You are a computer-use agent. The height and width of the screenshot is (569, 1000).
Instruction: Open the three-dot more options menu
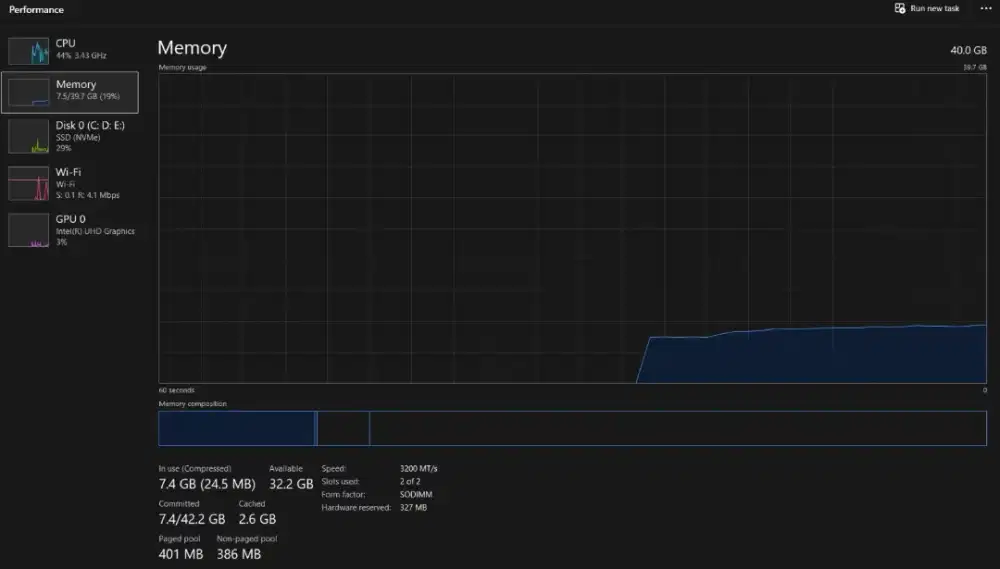[x=985, y=9]
